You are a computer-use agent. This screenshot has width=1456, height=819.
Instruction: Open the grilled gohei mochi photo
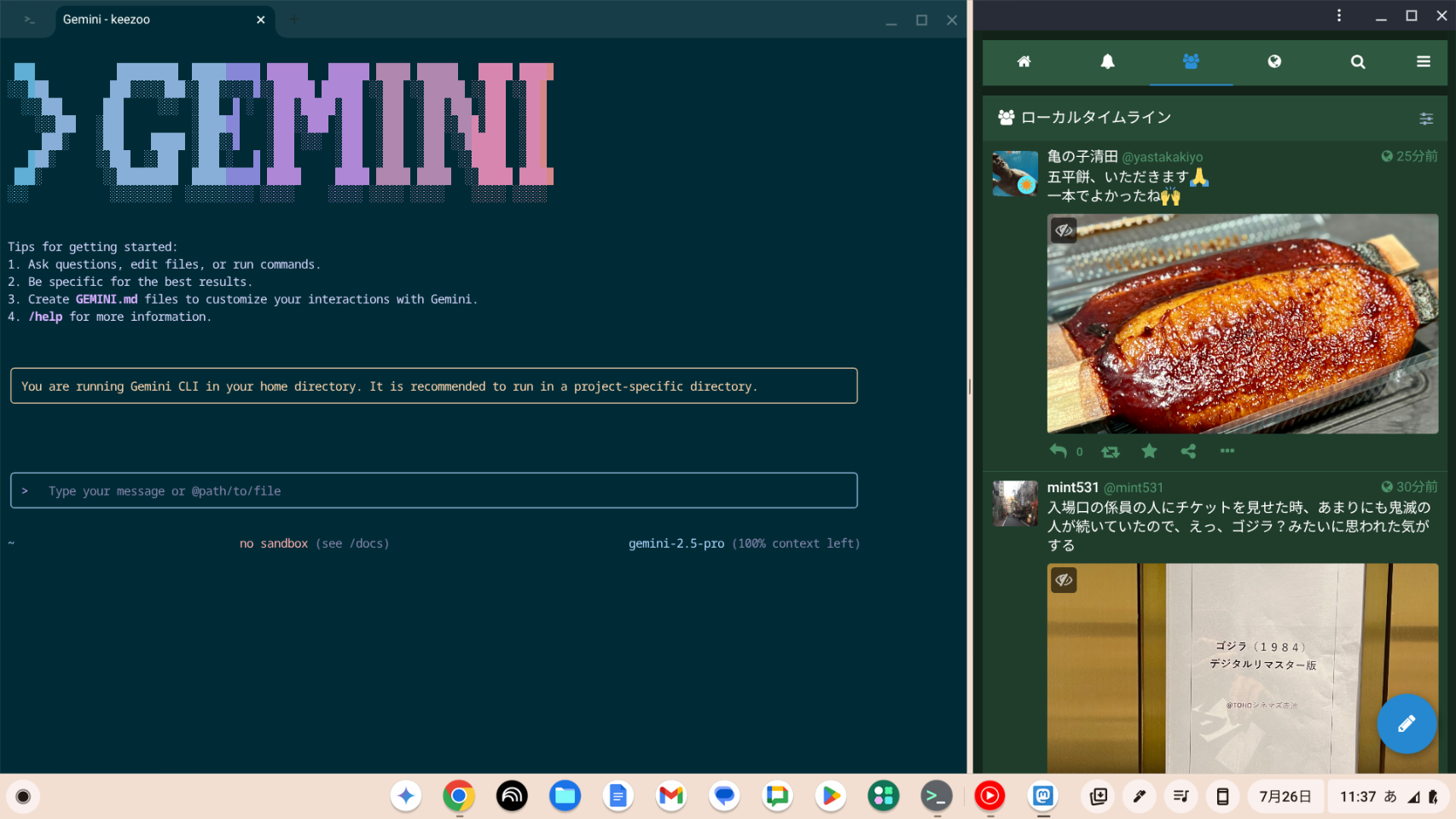click(x=1243, y=324)
